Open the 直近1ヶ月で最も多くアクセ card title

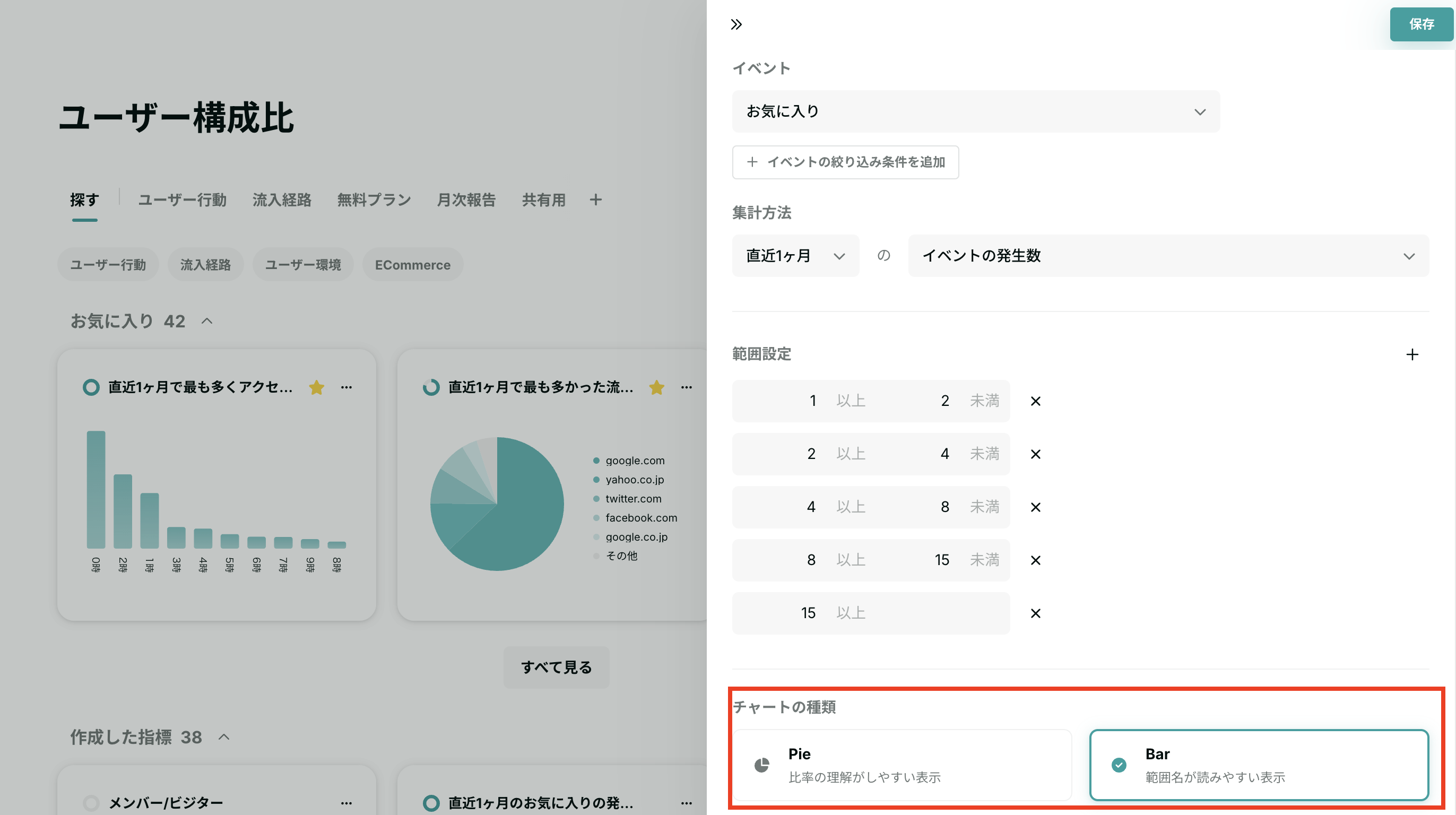[200, 387]
